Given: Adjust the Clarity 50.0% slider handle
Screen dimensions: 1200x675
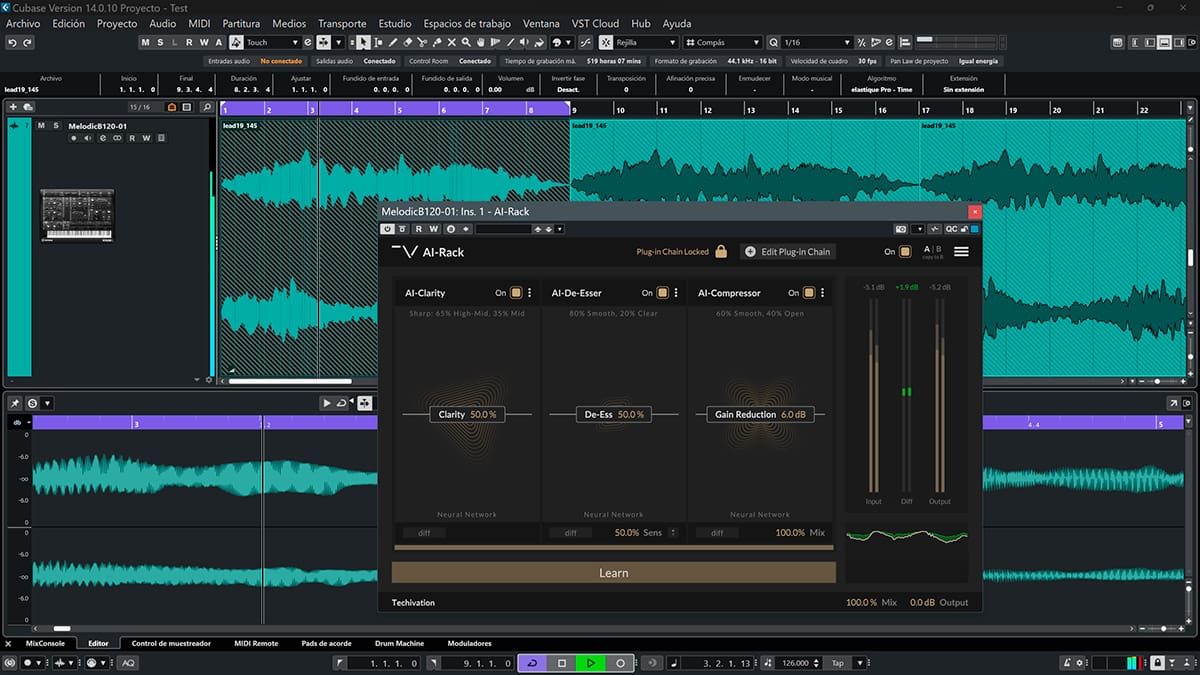Looking at the screenshot, I should 467,414.
